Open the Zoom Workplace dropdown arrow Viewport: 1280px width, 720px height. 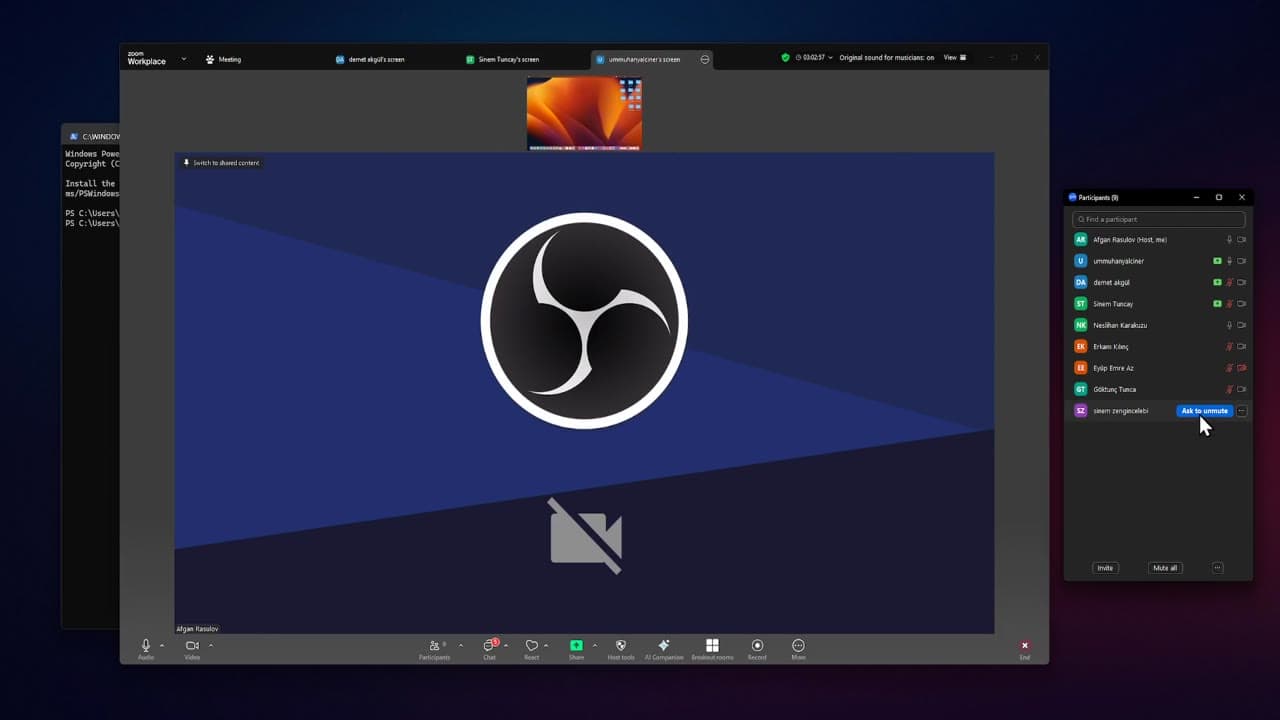184,59
